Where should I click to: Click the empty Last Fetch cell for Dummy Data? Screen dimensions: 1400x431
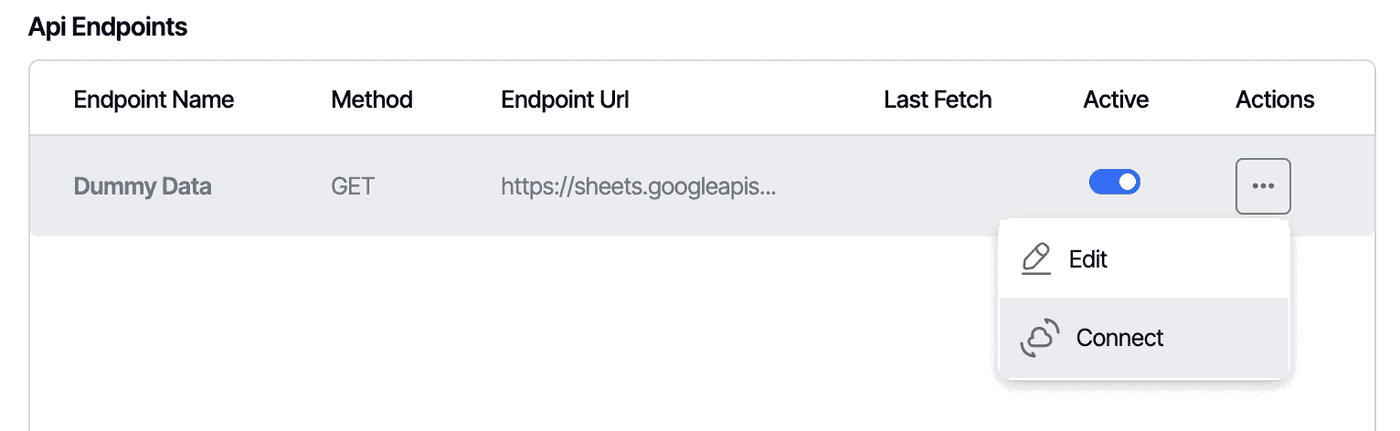(938, 187)
